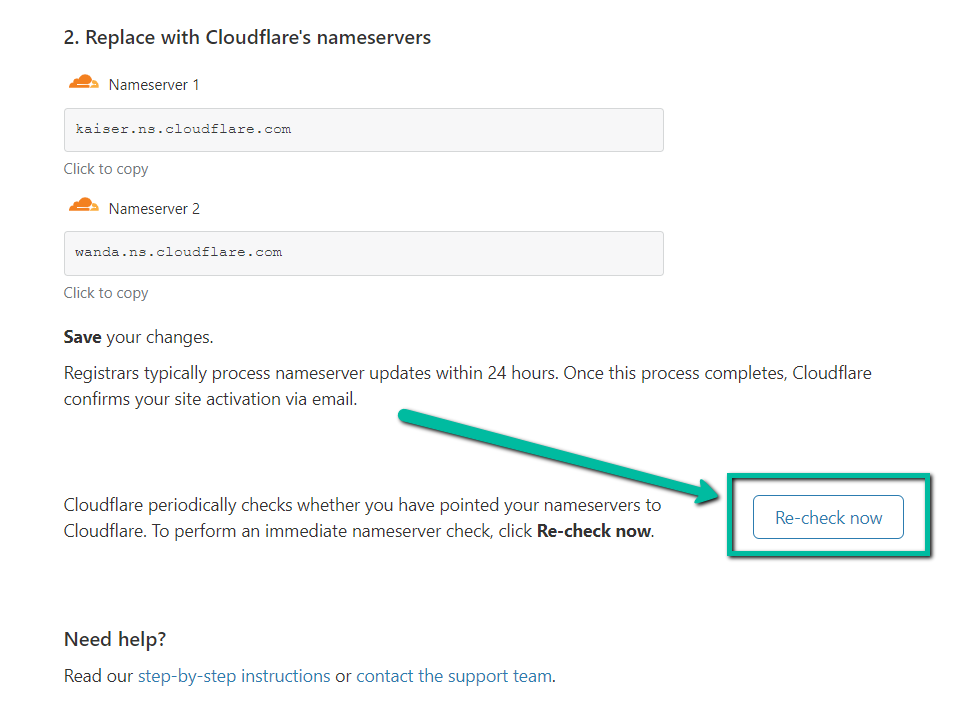Click the Need help? heading
Screen dimensions: 968x726
click(x=115, y=639)
